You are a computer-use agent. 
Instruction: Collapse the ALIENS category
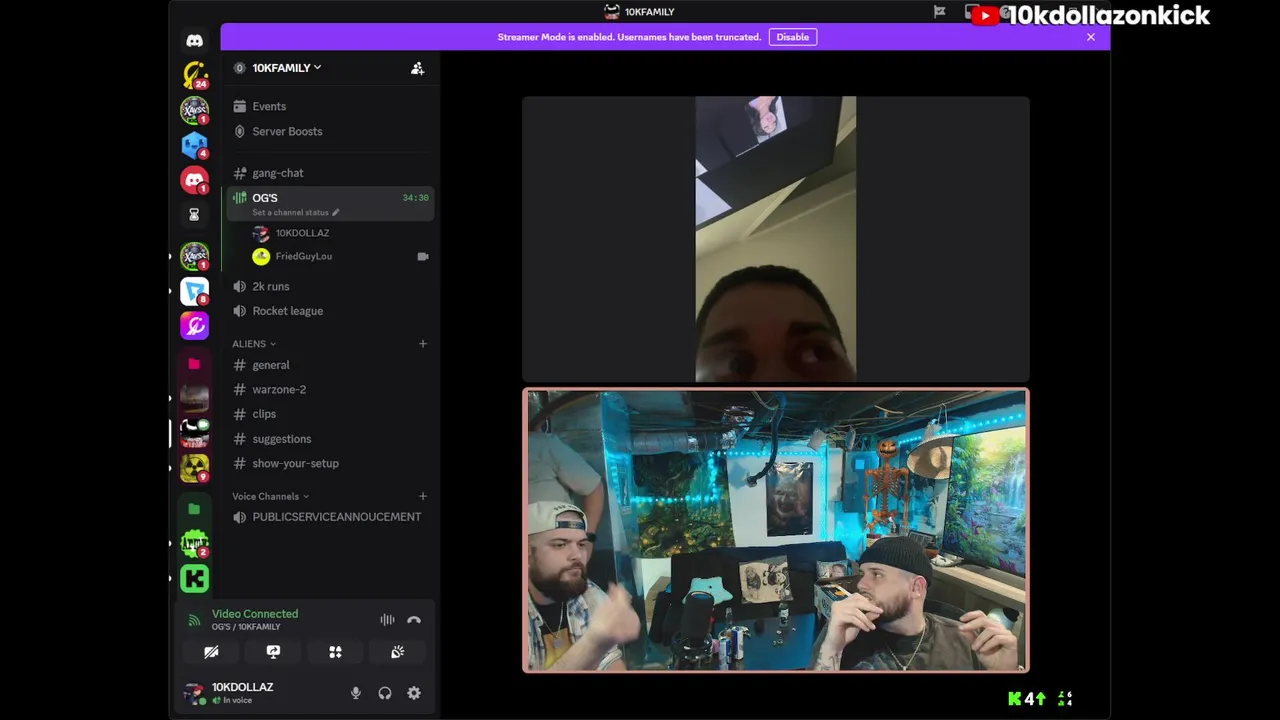coord(254,344)
